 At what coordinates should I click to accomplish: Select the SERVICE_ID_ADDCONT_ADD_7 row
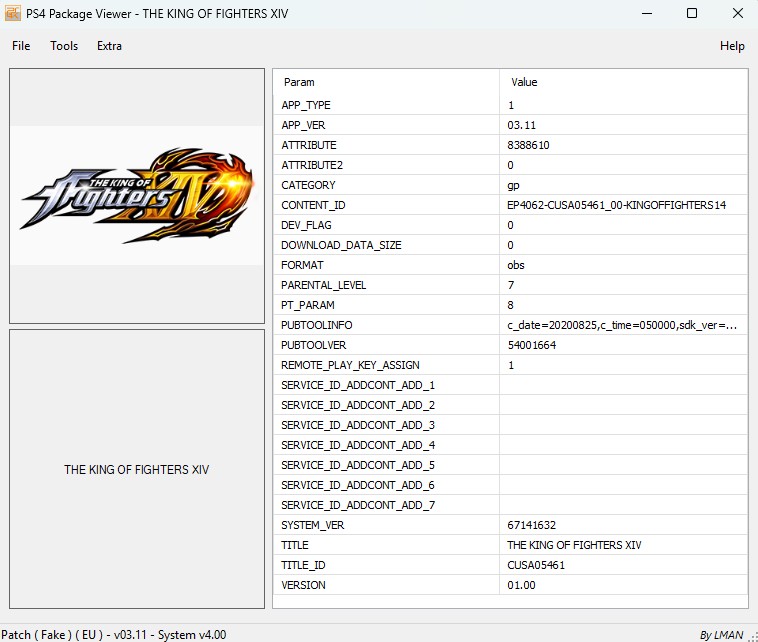coord(510,505)
